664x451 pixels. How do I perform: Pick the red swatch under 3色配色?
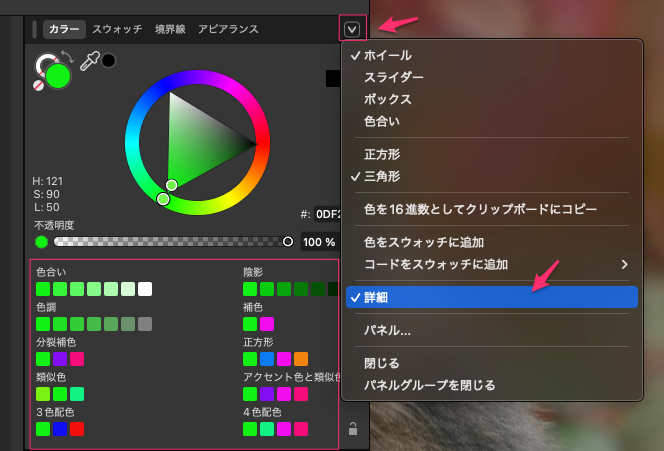click(76, 428)
